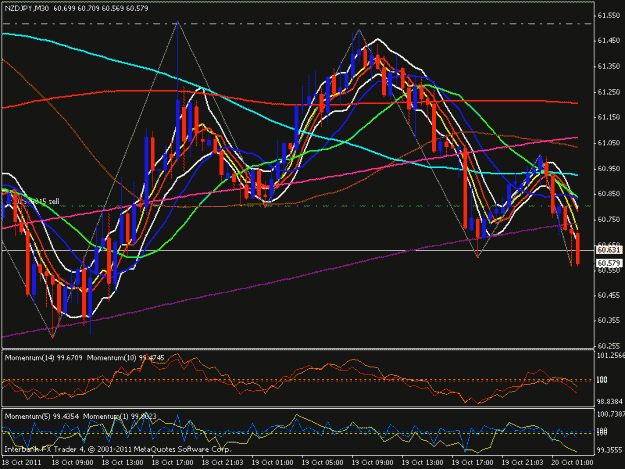
Task: Click the 60.631 horizontal line price tag
Action: pos(609,250)
